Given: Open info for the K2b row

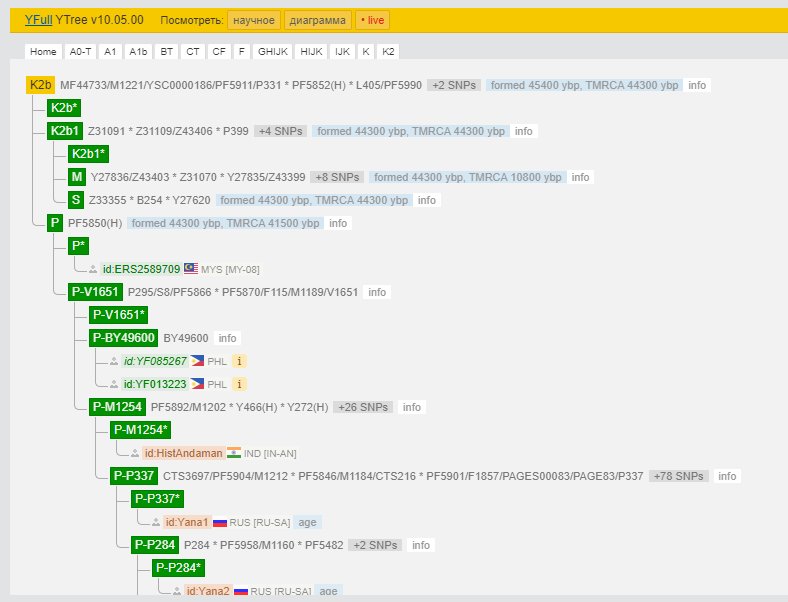Looking at the screenshot, I should [x=697, y=85].
